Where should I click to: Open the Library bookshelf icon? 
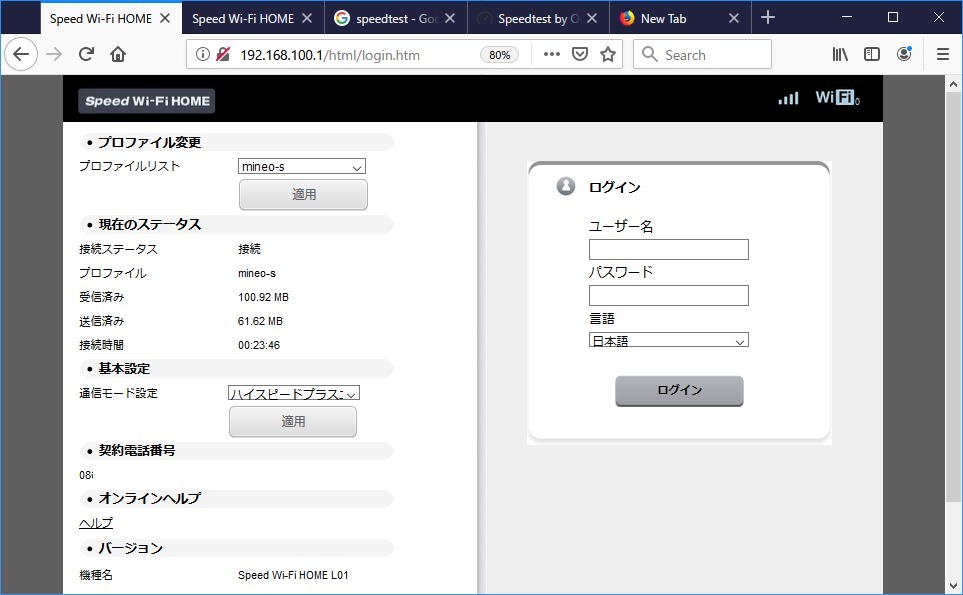841,55
